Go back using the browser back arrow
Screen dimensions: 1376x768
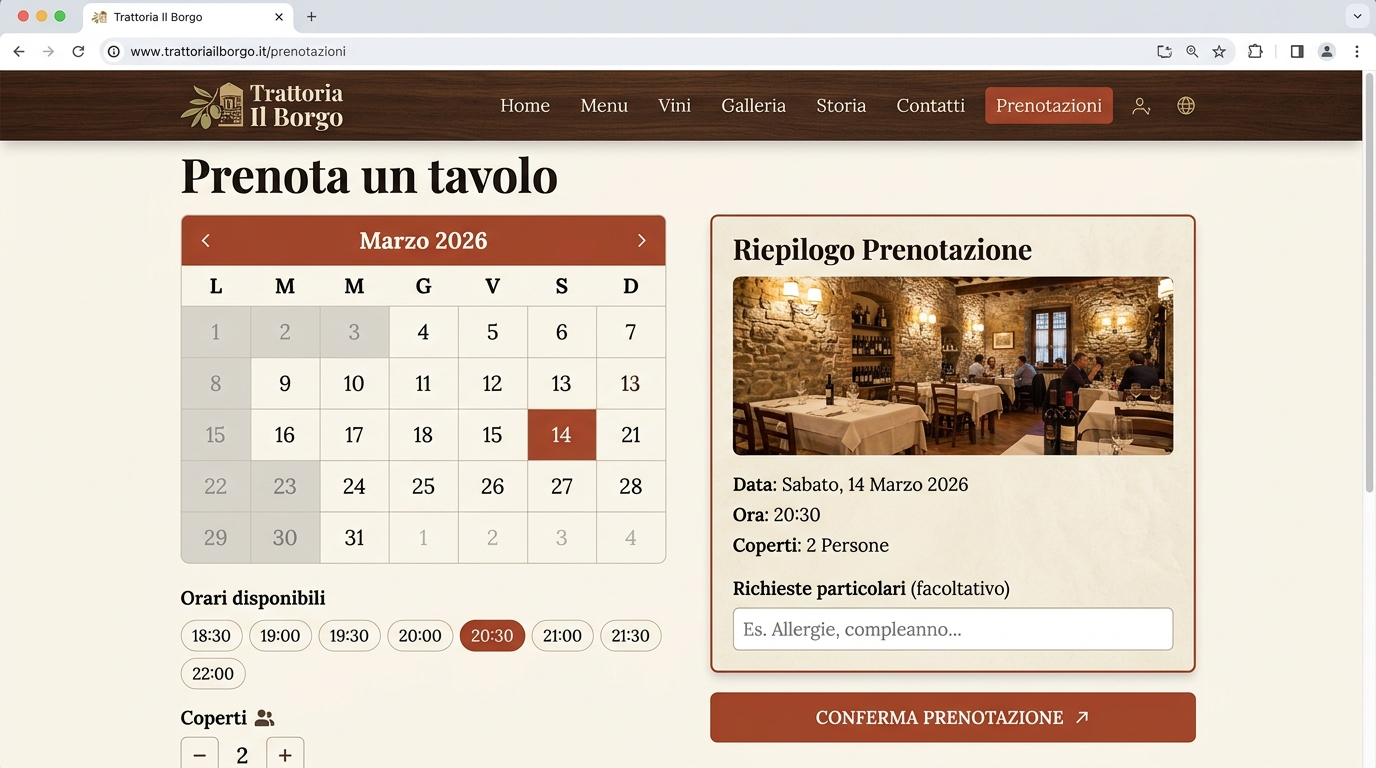click(19, 51)
